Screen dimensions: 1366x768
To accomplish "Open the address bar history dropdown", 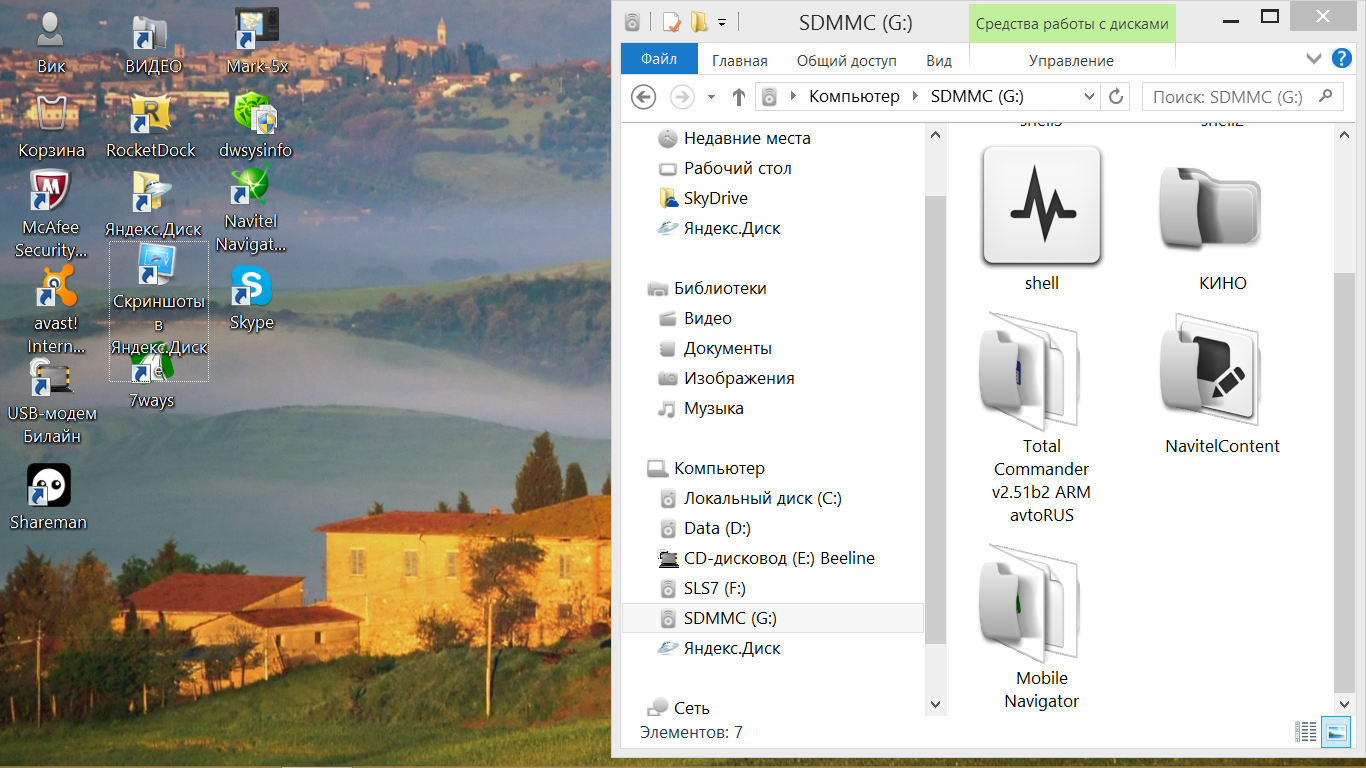I will (x=1090, y=97).
